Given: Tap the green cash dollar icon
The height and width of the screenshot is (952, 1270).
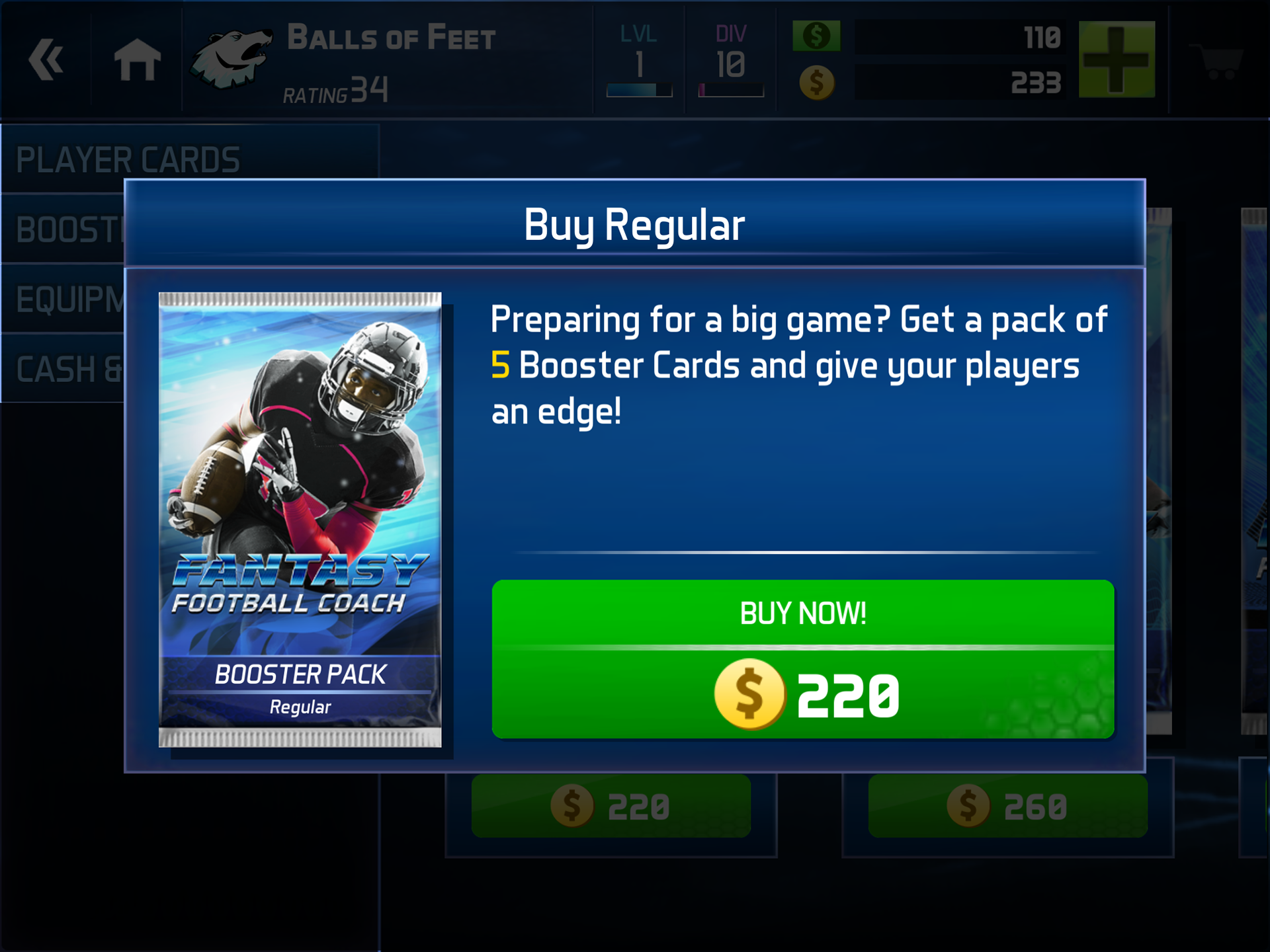Looking at the screenshot, I should 816,36.
